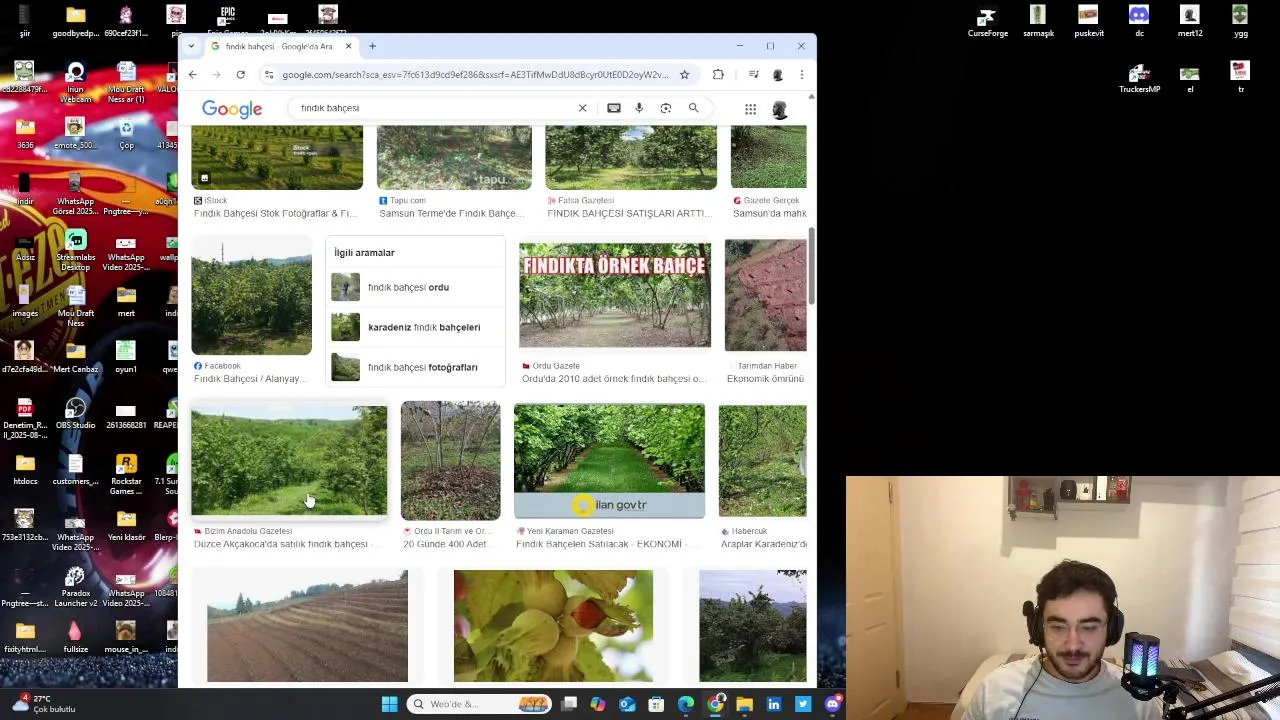Open Paradox Launcher v2 shortcut
Screen dimensions: 1280x720
click(75, 587)
